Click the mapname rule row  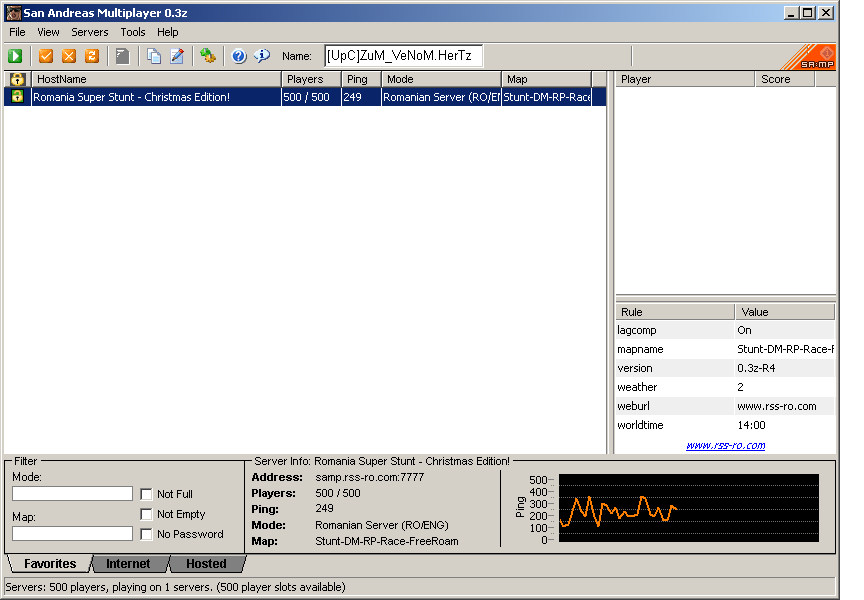pyautogui.click(x=725, y=349)
